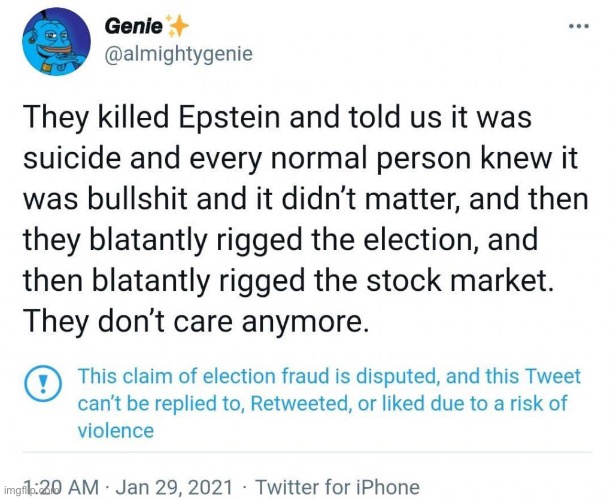Click Genie's blue profile avatar
The width and height of the screenshot is (613, 499).
point(53,43)
